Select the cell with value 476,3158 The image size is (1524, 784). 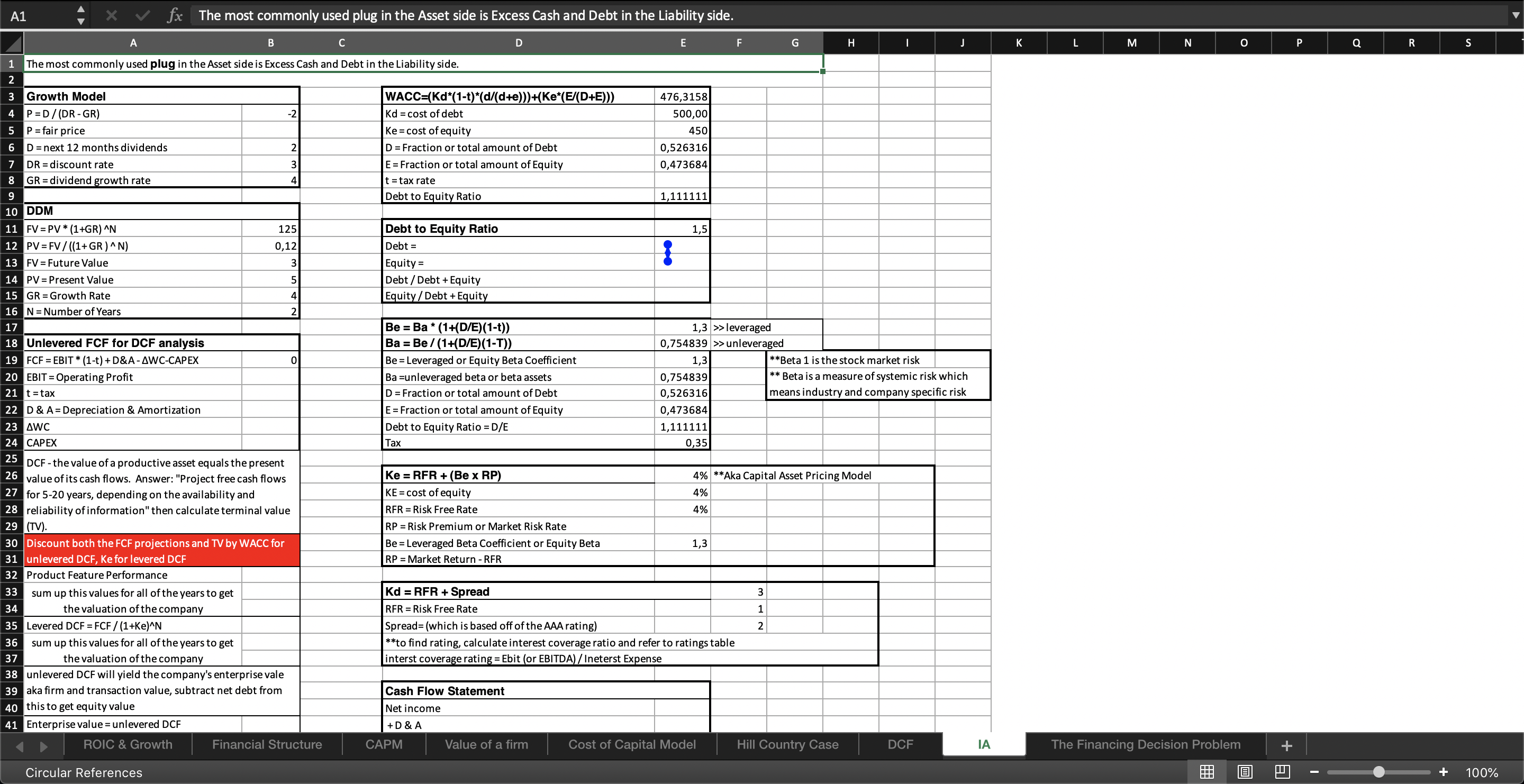click(682, 96)
